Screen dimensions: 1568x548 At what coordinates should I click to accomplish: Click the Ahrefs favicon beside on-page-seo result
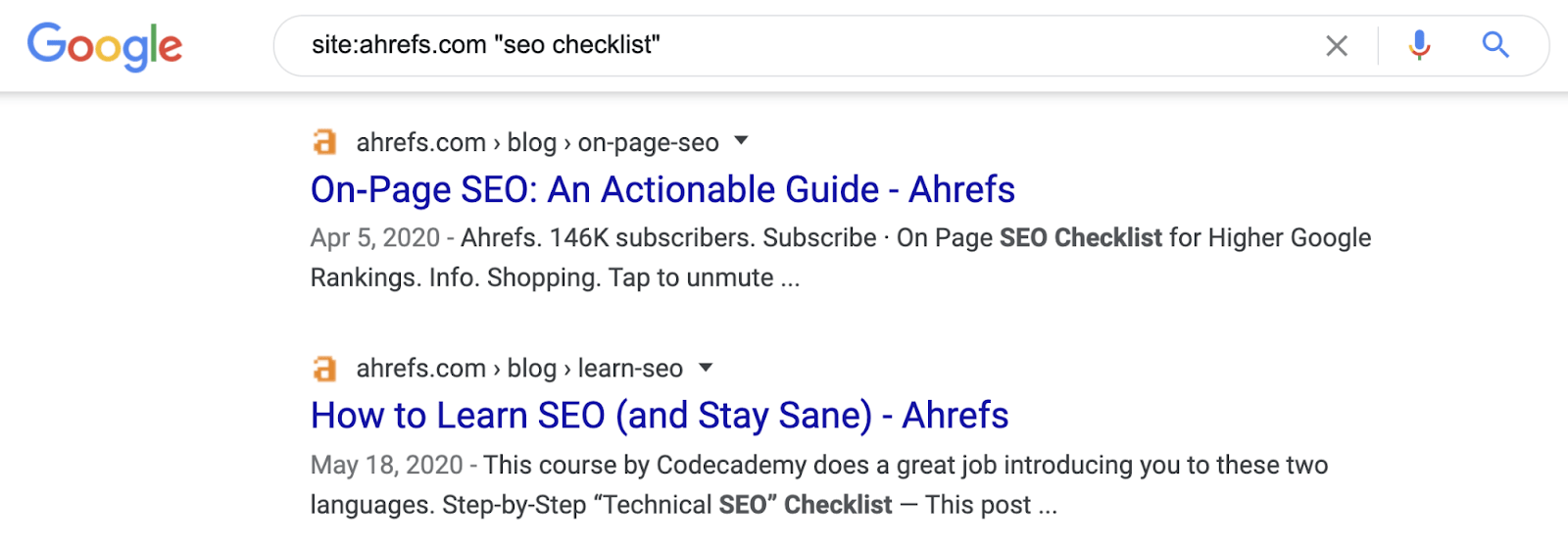pyautogui.click(x=324, y=142)
